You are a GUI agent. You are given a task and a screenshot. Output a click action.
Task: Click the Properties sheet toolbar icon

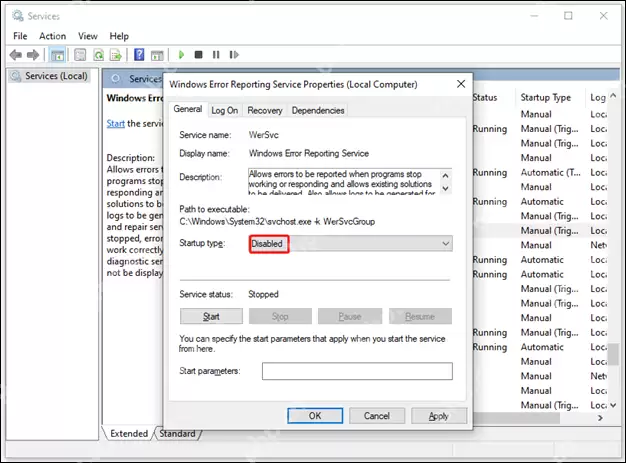click(80, 55)
